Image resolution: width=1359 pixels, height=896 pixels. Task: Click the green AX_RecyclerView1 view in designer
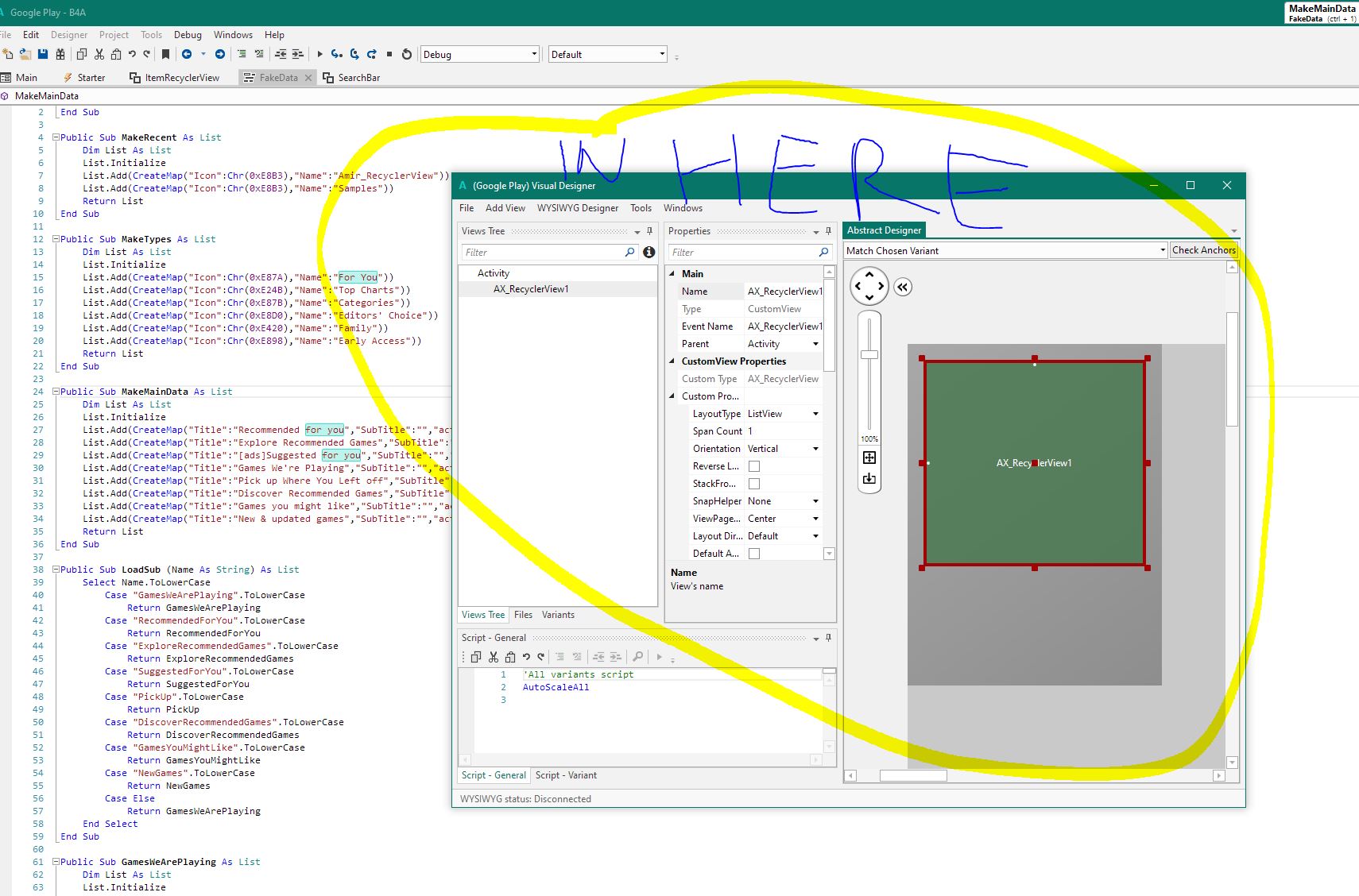pyautogui.click(x=1035, y=463)
